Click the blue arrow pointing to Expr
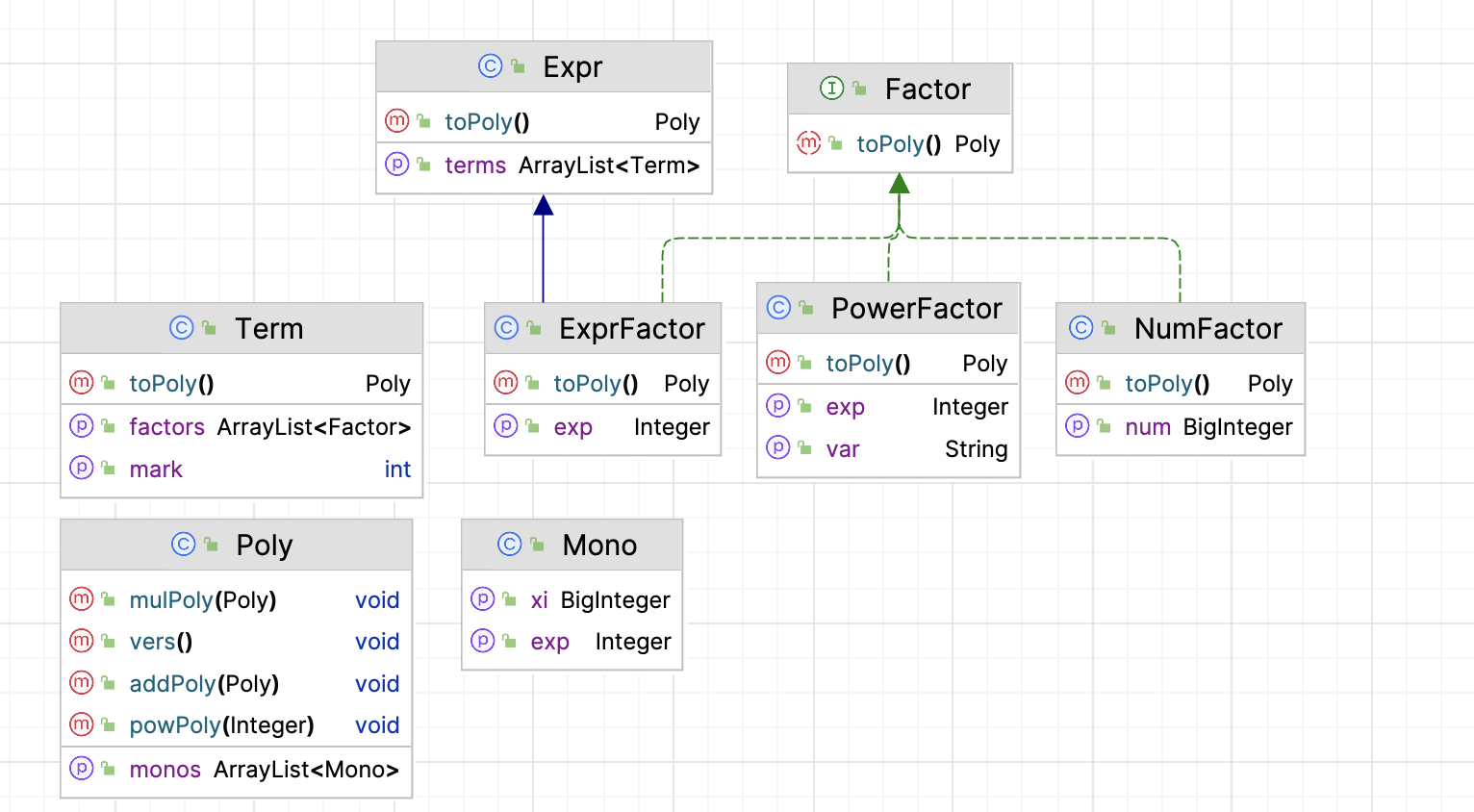This screenshot has width=1474, height=812. click(544, 248)
